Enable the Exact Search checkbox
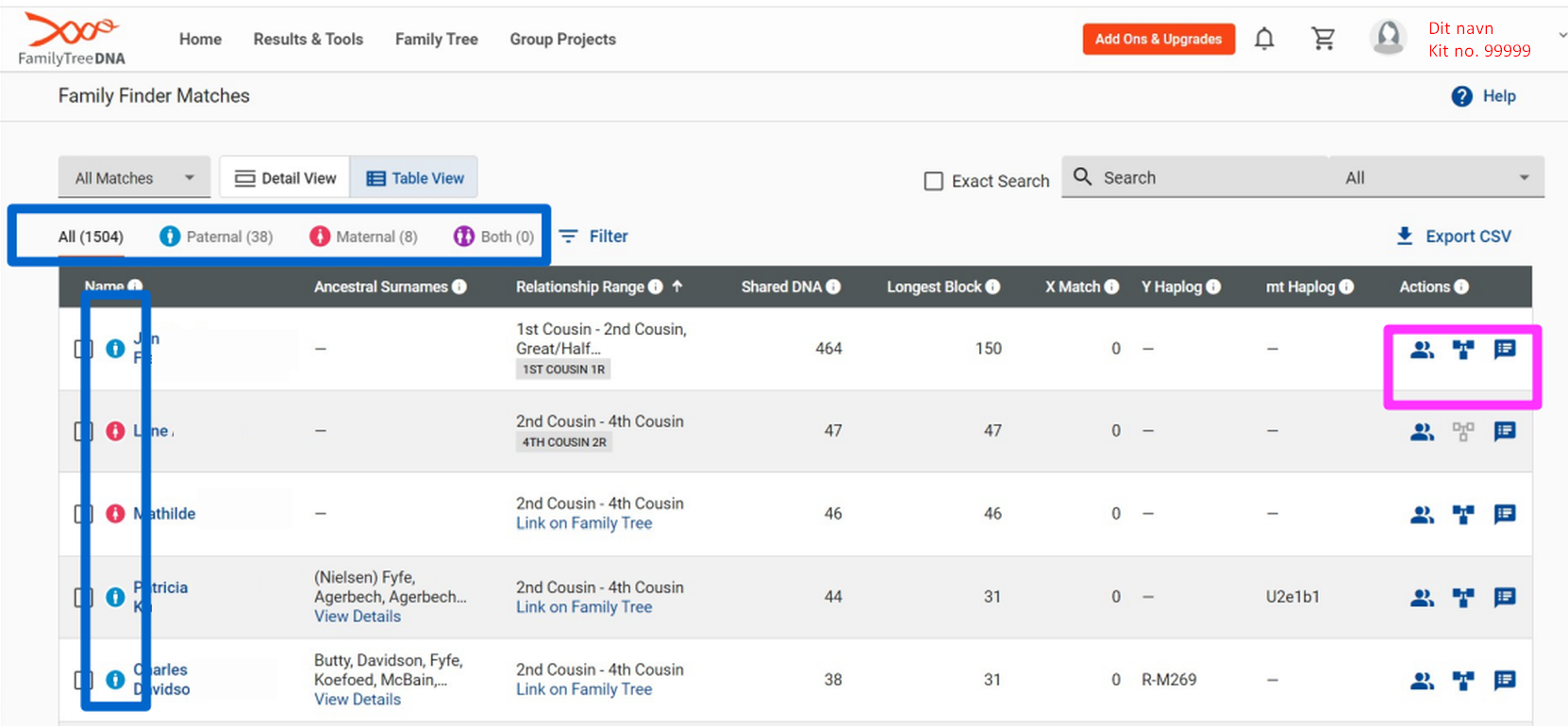Viewport: 1568px width, 726px height. (933, 181)
